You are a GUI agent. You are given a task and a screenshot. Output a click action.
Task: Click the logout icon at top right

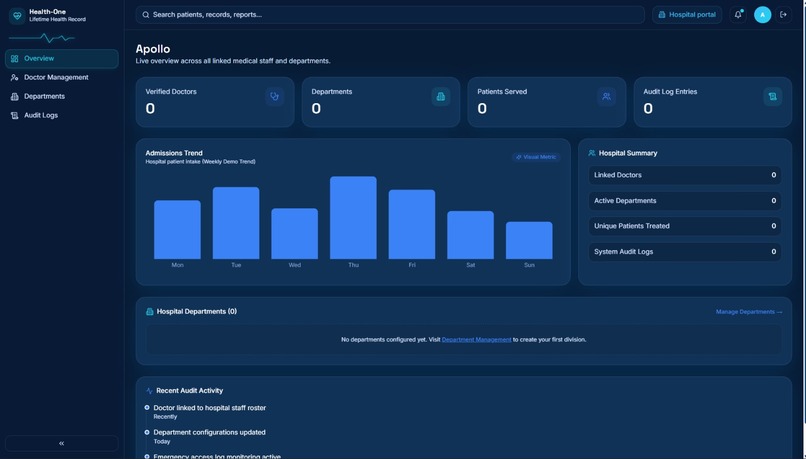click(x=783, y=15)
